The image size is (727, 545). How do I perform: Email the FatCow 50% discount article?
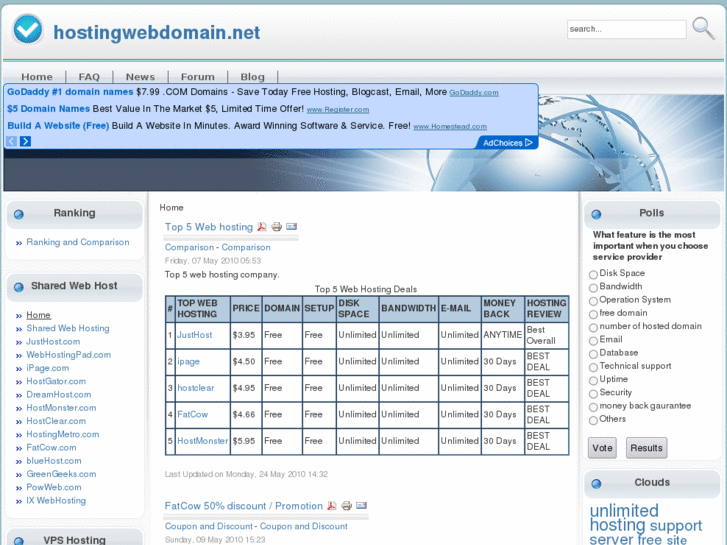(361, 505)
